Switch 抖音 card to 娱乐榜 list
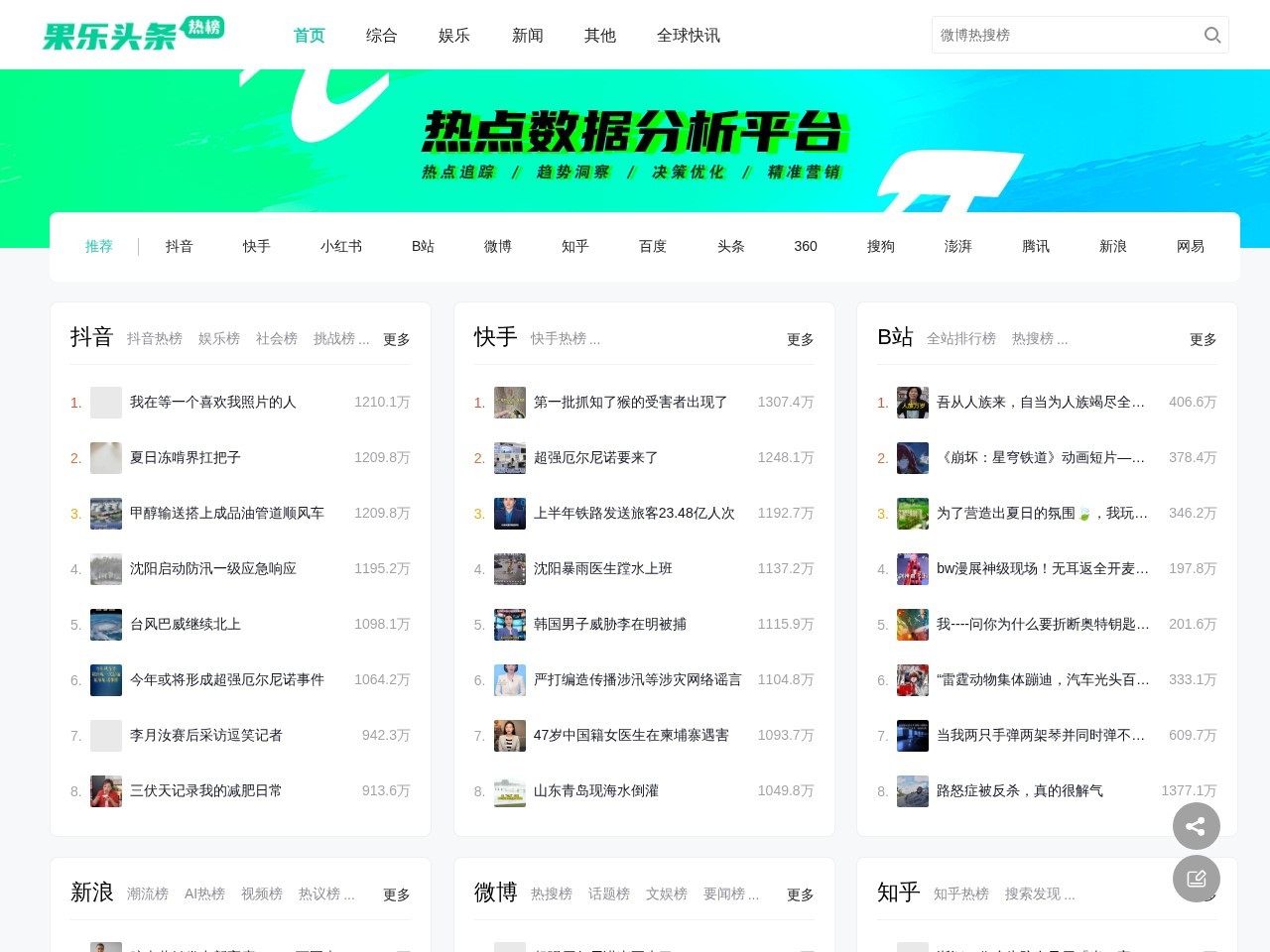Image resolution: width=1270 pixels, height=952 pixels. [x=219, y=338]
